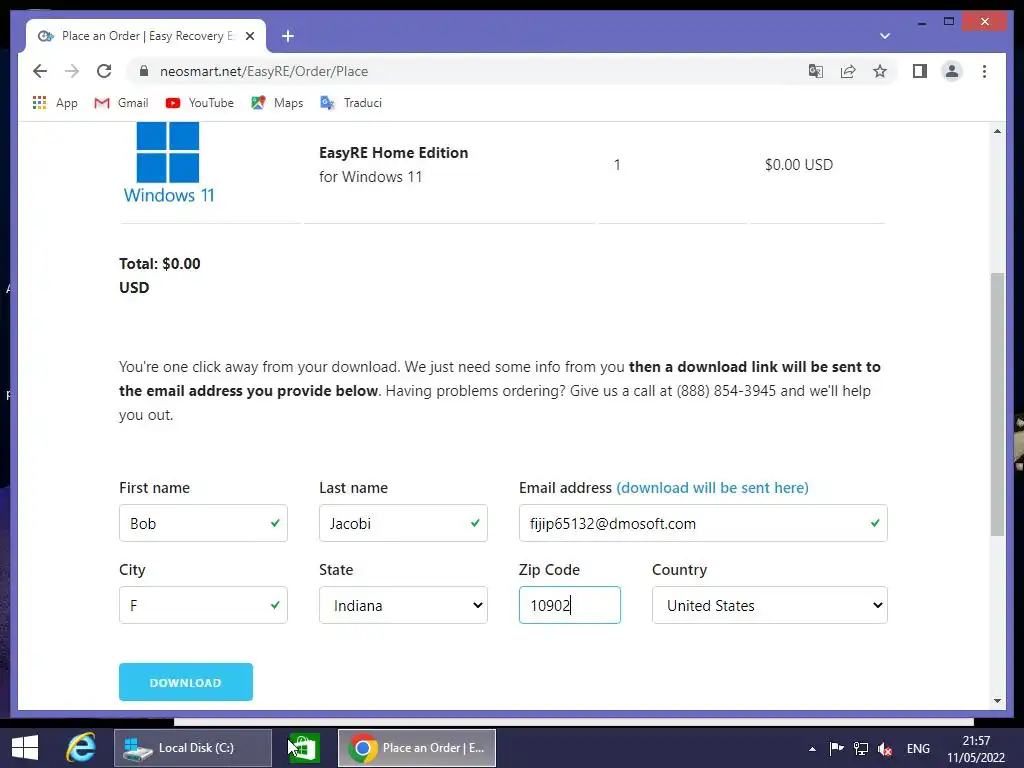Screen dimensions: 1024x768
Task: Click the address bar URL
Action: pyautogui.click(x=264, y=71)
